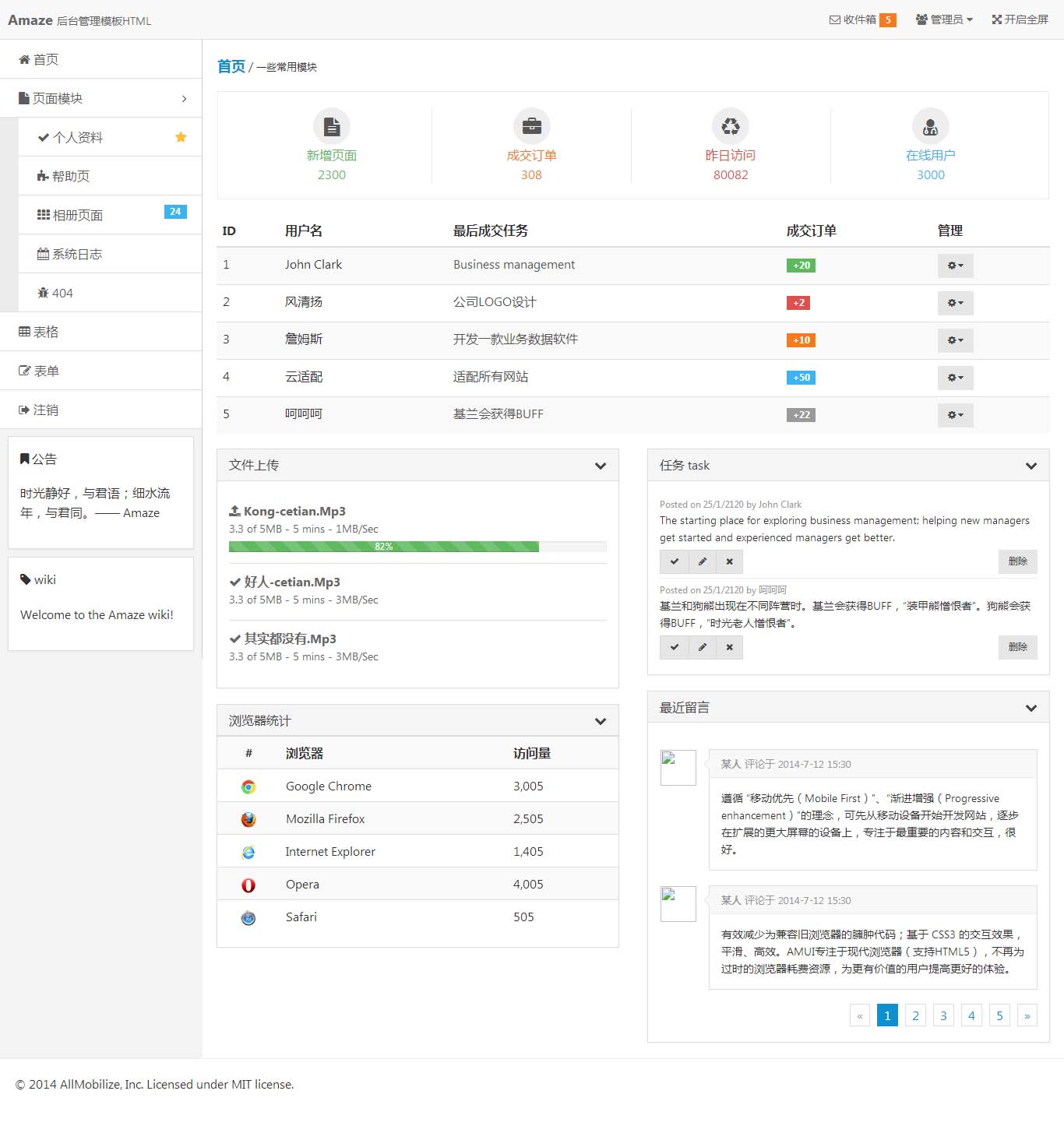Open 表格 in the sidebar
The height and width of the screenshot is (1126, 1064).
pyautogui.click(x=101, y=332)
